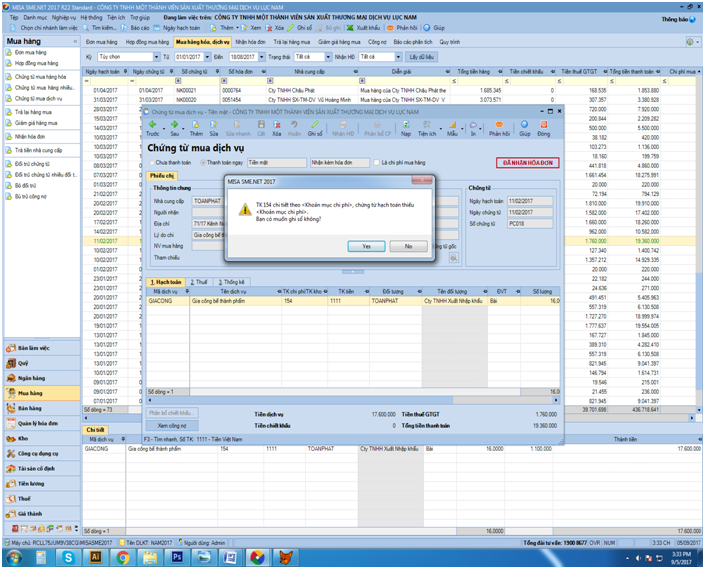
Task: Click the Trước back arrow icon
Action: 152,124
